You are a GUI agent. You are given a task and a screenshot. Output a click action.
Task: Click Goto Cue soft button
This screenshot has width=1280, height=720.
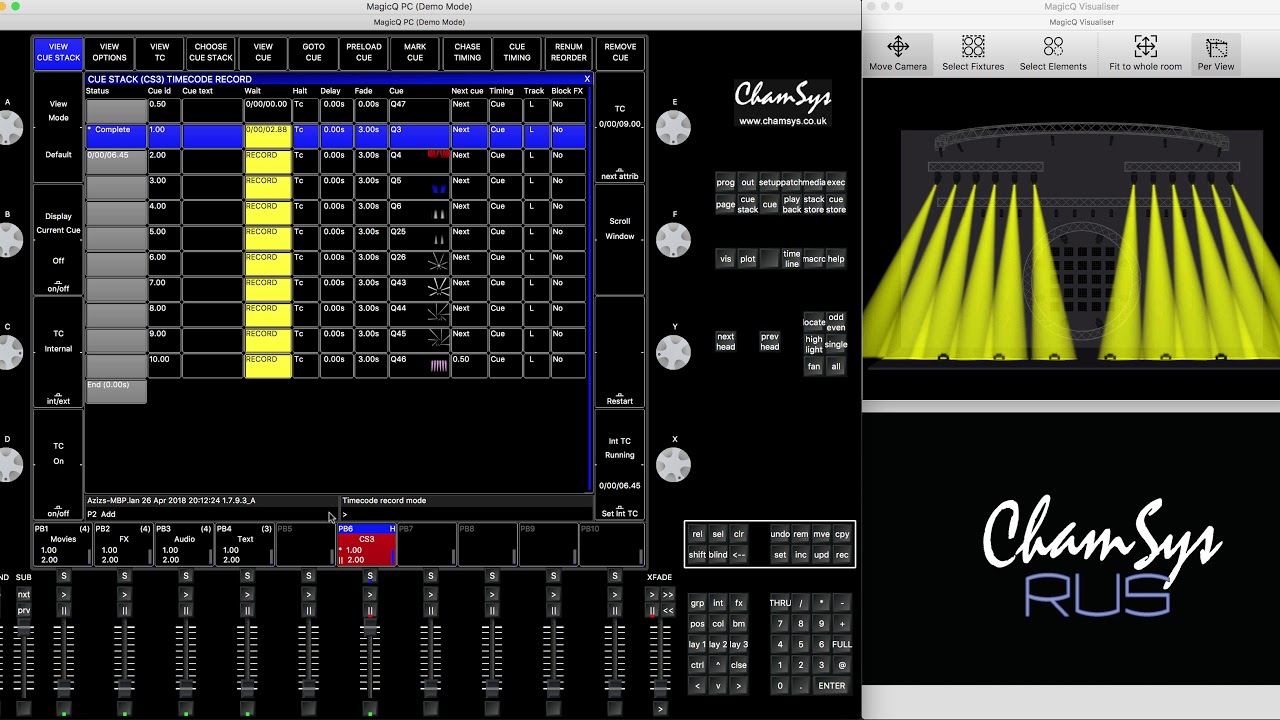click(x=313, y=53)
